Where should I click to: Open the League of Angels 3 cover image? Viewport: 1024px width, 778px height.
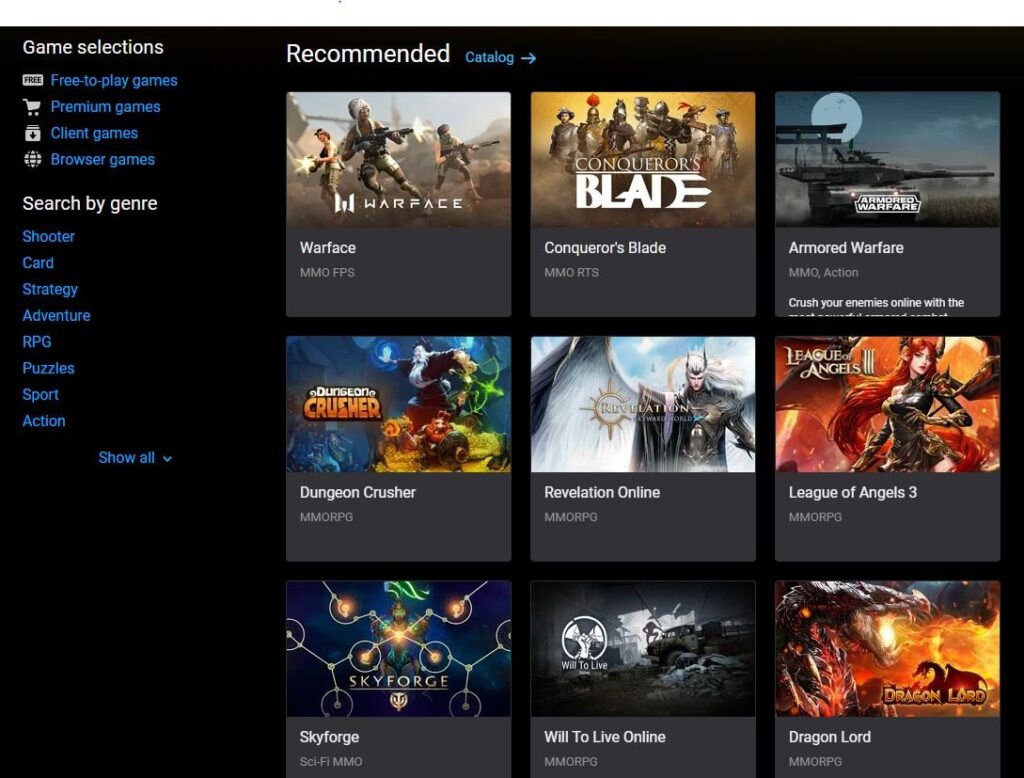[x=888, y=404]
